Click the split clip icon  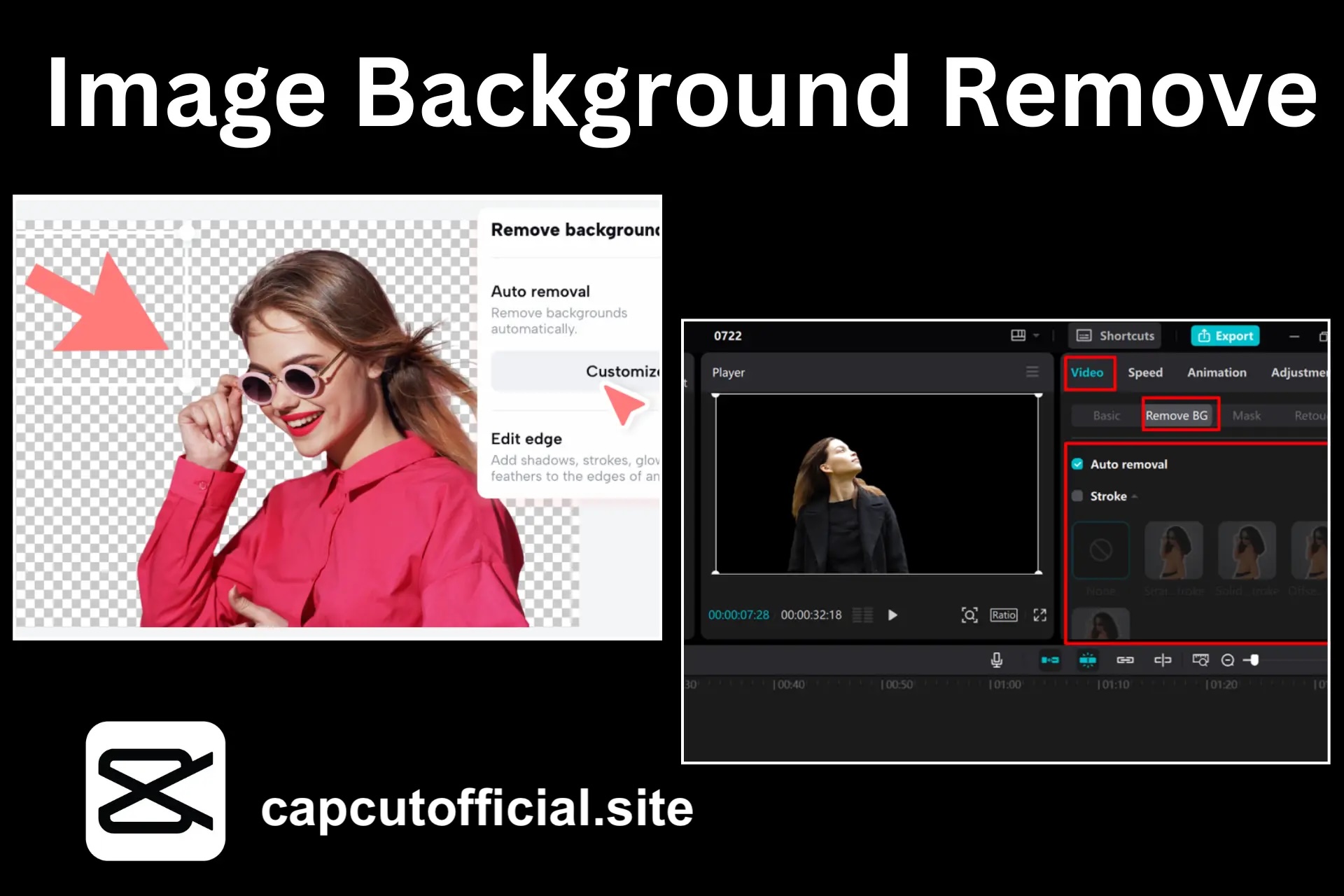pos(1162,660)
